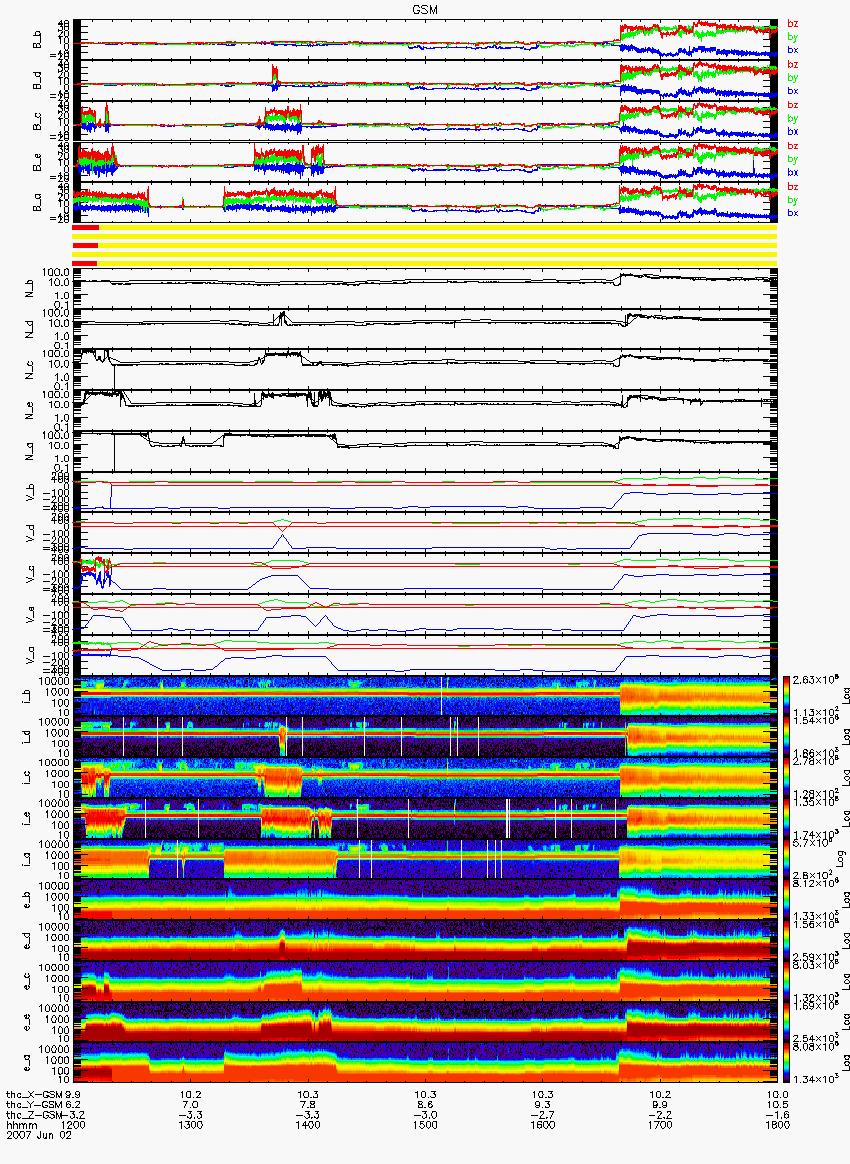The height and width of the screenshot is (1164, 850).
Task: Pick the V_e velocity axis label
Action: (30, 615)
